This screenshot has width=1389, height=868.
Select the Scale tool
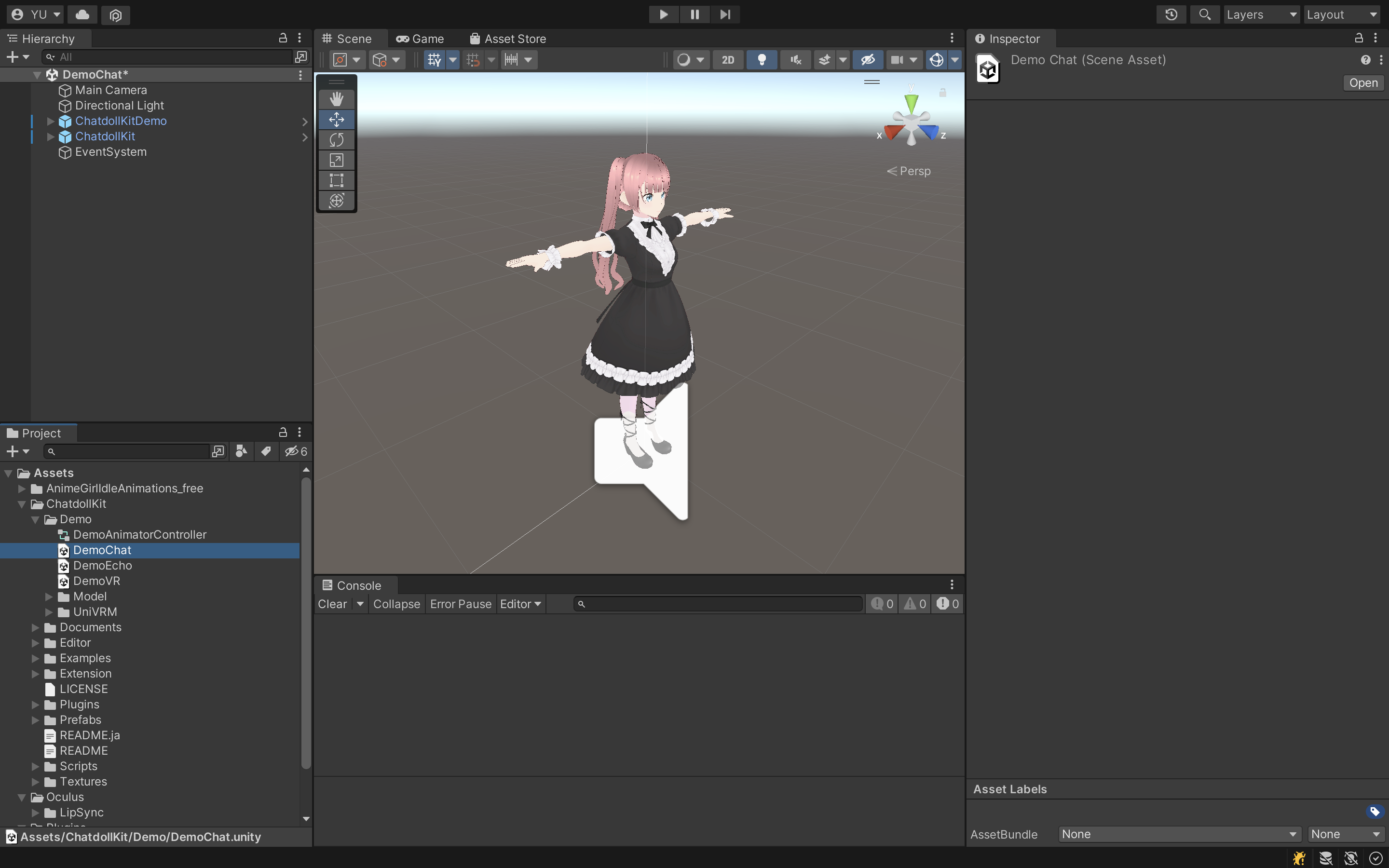click(336, 160)
